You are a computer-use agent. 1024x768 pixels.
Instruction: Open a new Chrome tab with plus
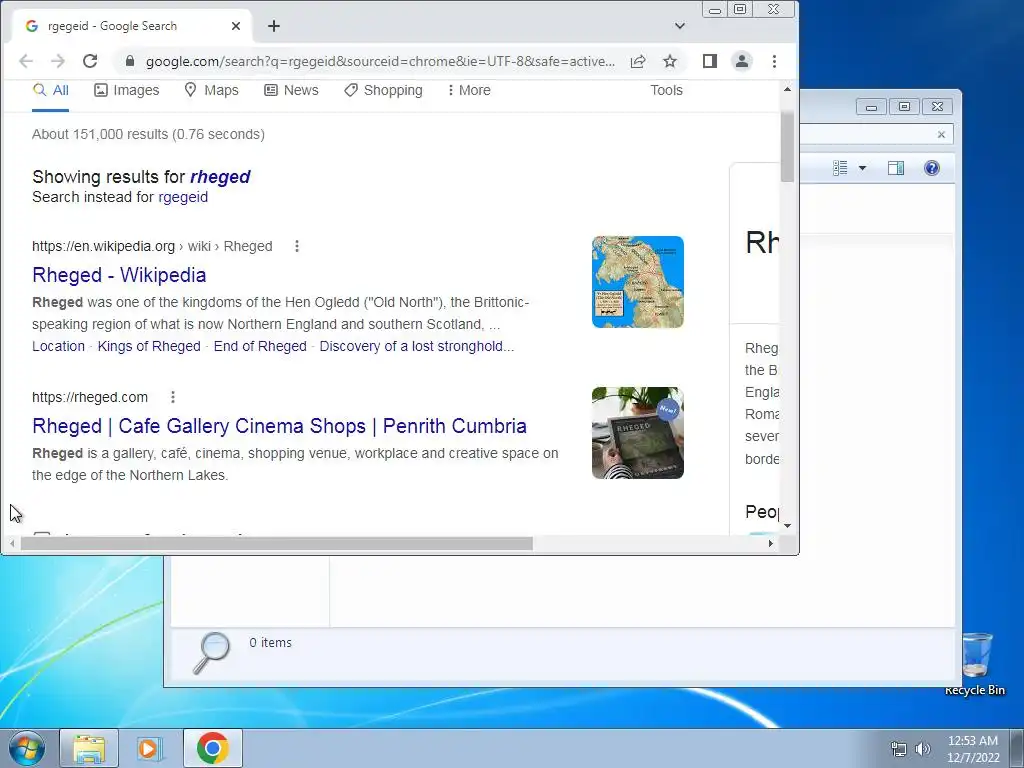(x=274, y=26)
